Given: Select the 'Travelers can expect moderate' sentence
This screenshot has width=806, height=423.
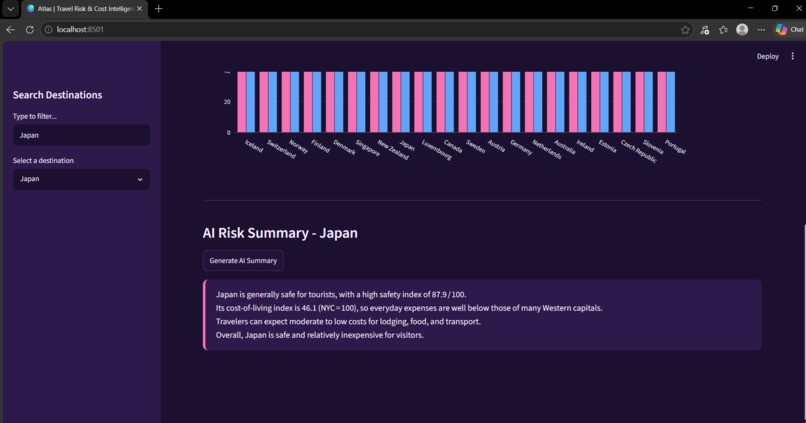Looking at the screenshot, I should point(349,321).
